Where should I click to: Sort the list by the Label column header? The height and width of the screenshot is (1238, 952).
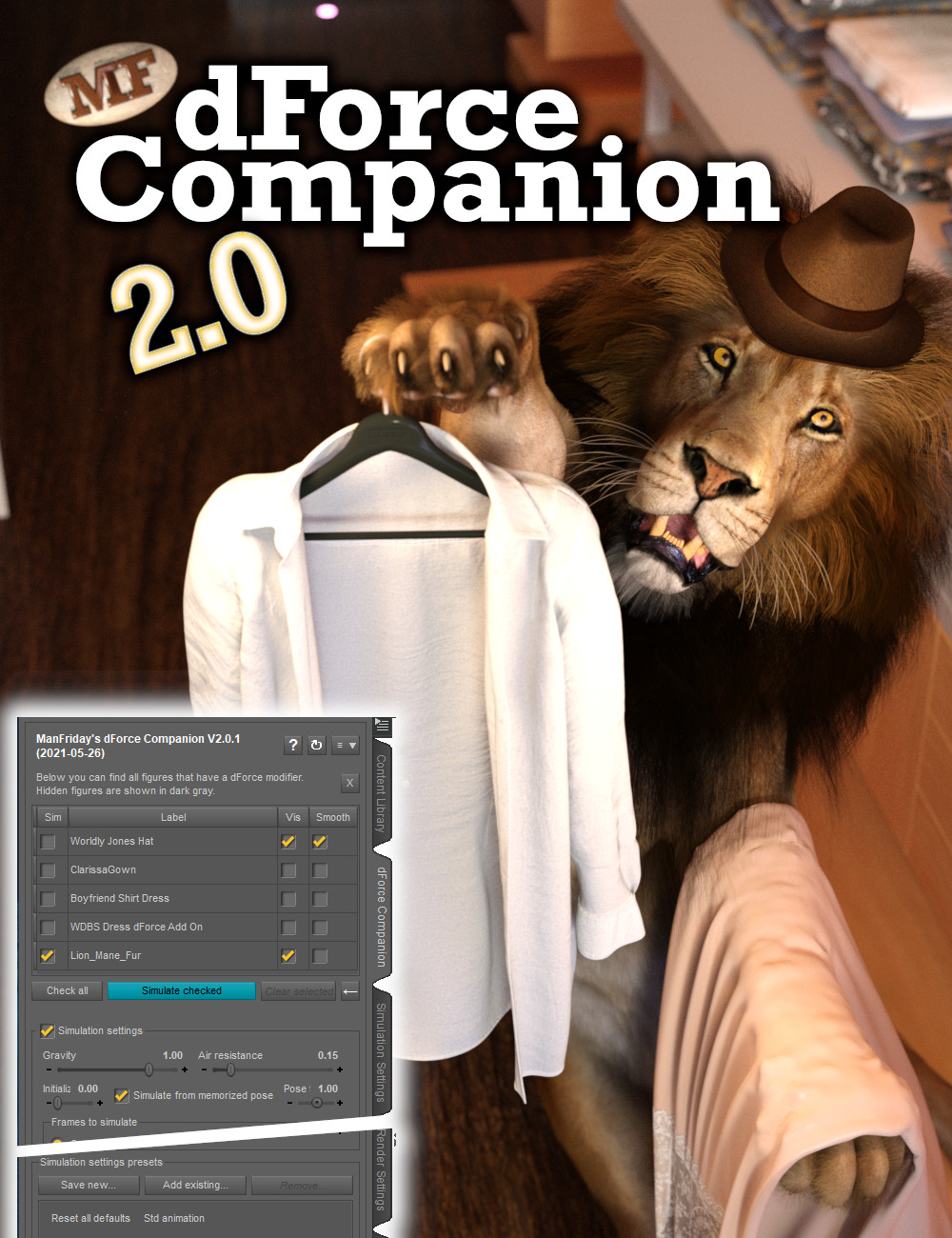[x=173, y=817]
